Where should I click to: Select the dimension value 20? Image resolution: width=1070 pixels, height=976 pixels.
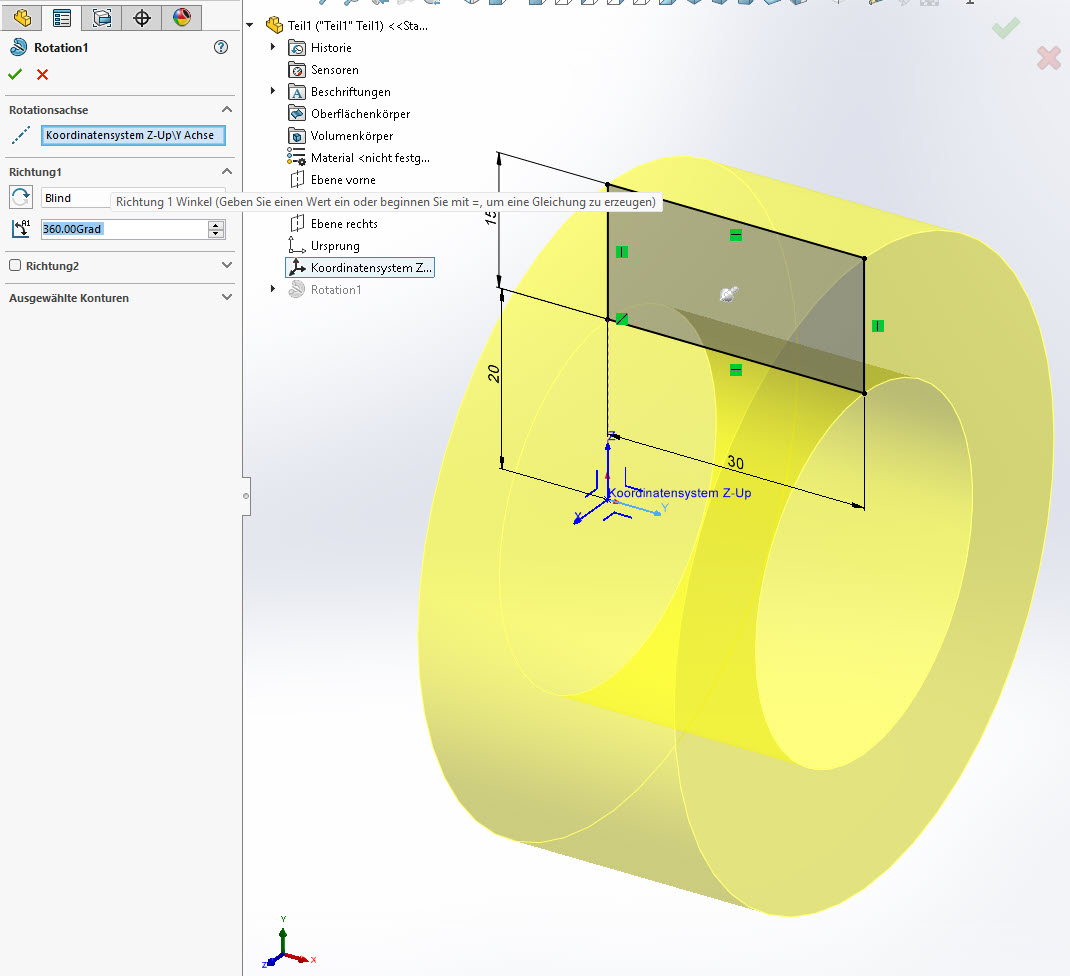coord(493,373)
